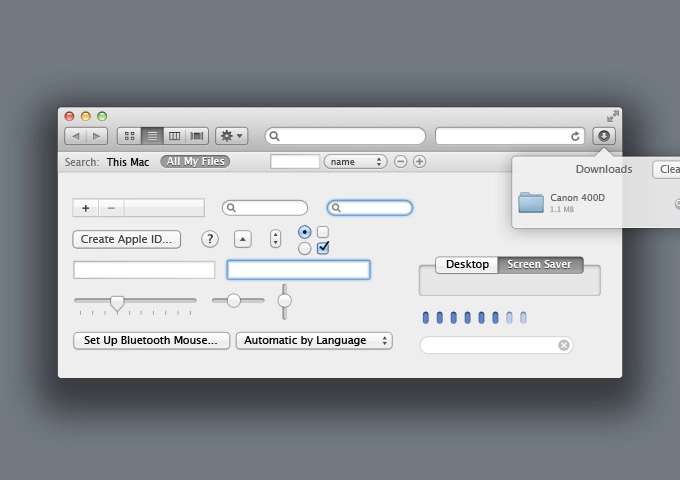Click the back navigation arrow
The width and height of the screenshot is (680, 480).
(x=76, y=136)
